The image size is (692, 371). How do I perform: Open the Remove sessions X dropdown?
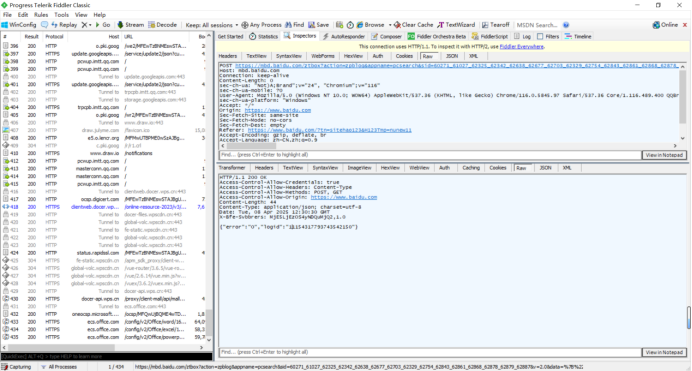[x=86, y=25]
